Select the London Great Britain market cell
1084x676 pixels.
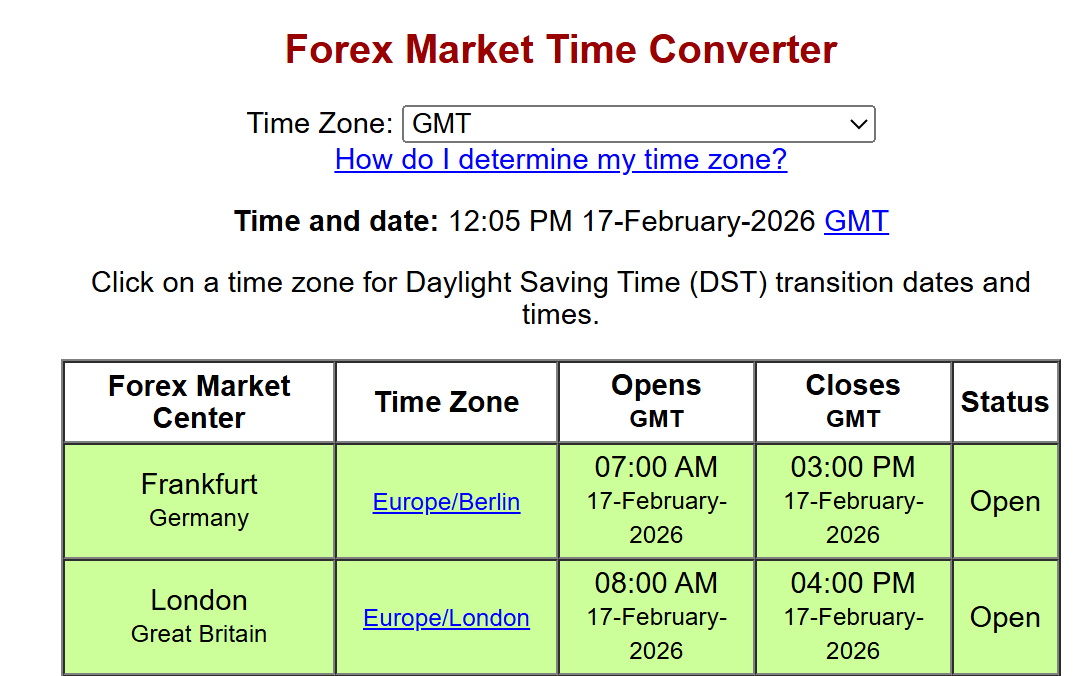click(199, 616)
